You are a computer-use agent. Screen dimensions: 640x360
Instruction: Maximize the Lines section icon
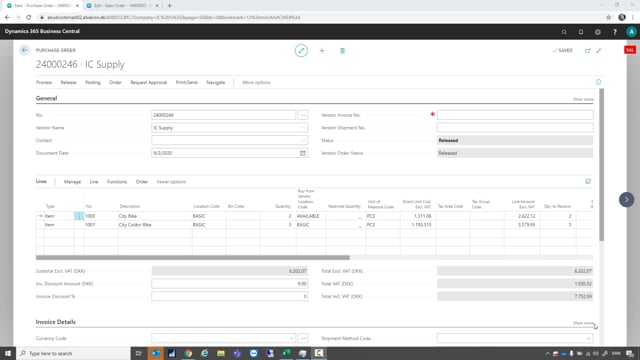click(x=588, y=181)
